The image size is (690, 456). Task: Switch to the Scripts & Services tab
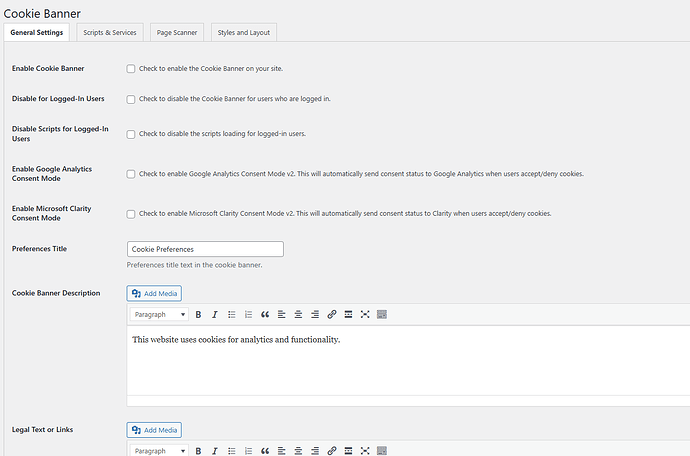tap(110, 33)
